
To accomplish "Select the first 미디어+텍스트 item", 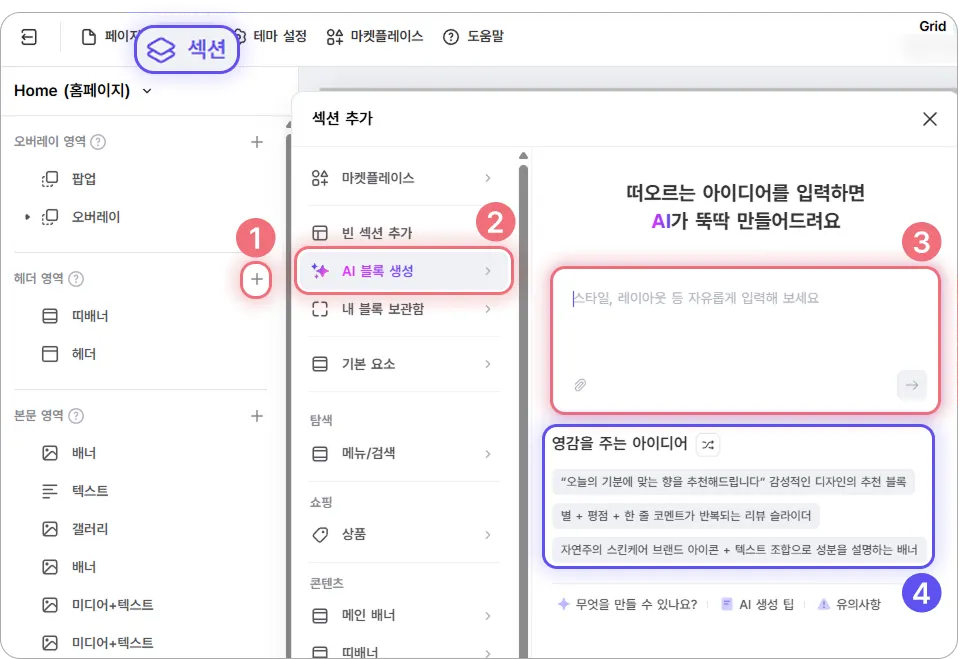I will tap(113, 605).
